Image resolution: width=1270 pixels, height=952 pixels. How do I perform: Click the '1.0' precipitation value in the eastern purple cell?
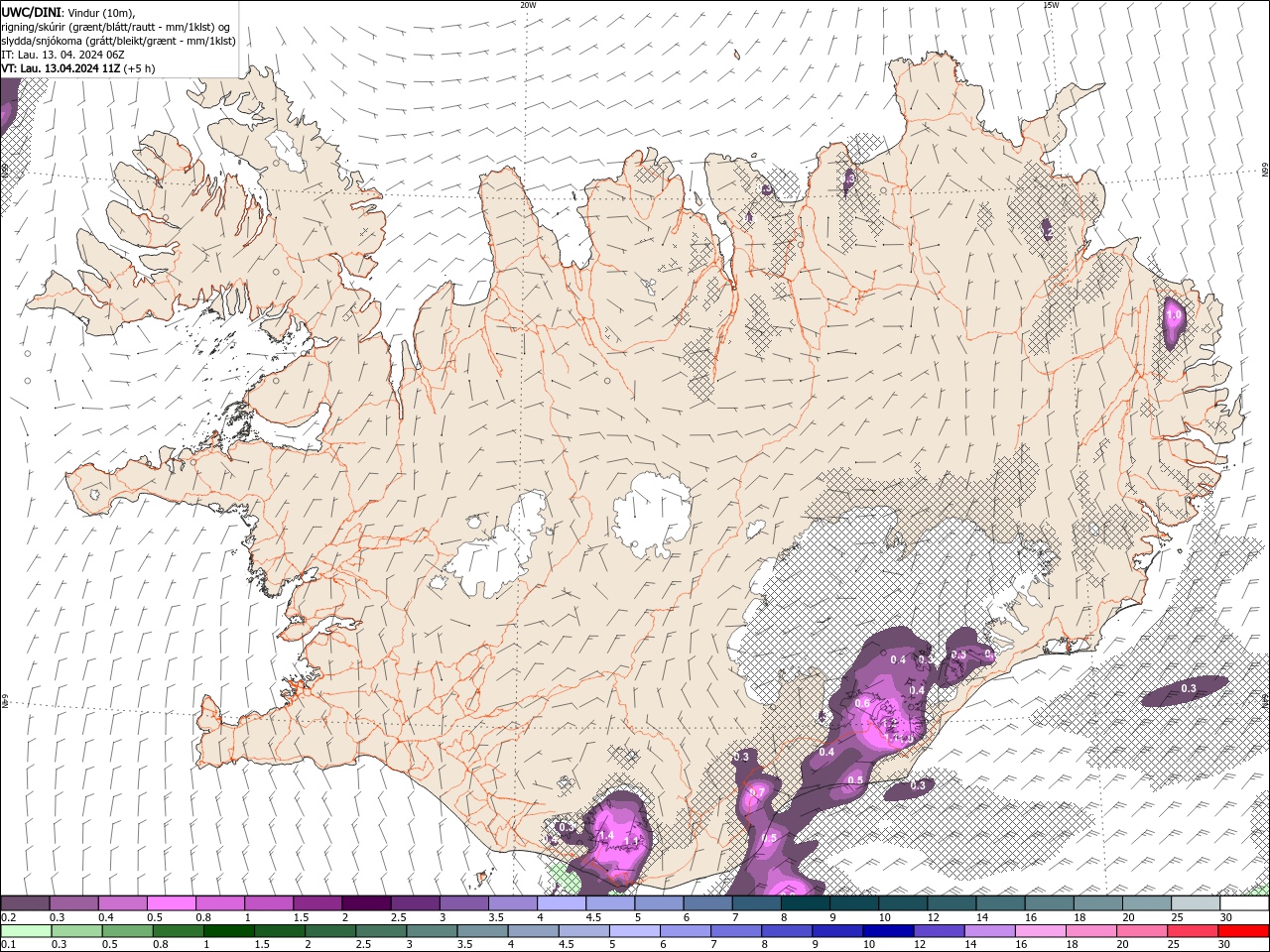[1175, 315]
